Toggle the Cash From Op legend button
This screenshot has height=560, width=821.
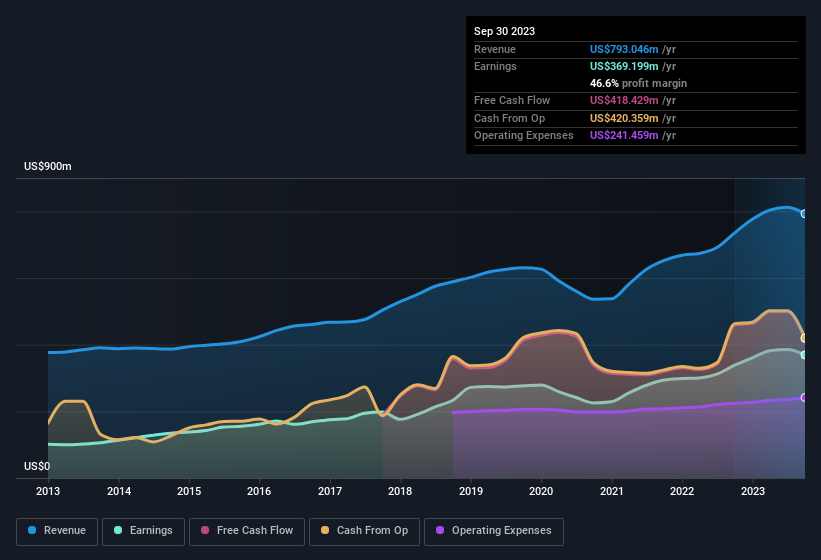tap(364, 531)
